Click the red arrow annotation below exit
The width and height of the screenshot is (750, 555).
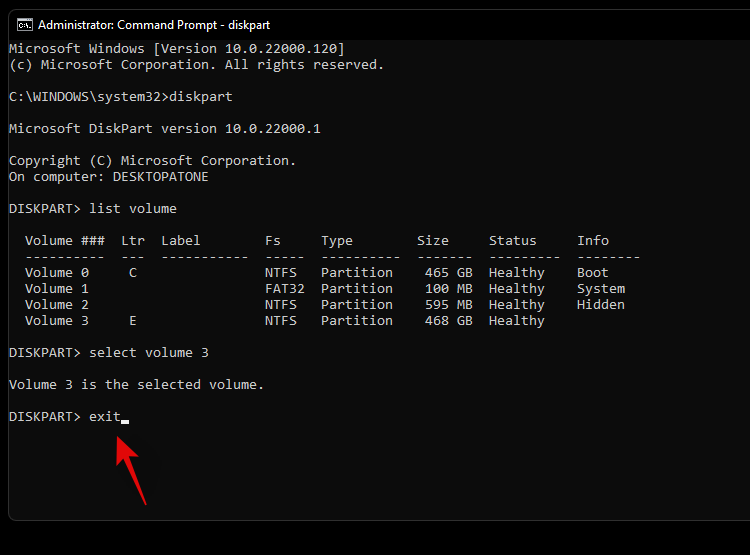[132, 468]
